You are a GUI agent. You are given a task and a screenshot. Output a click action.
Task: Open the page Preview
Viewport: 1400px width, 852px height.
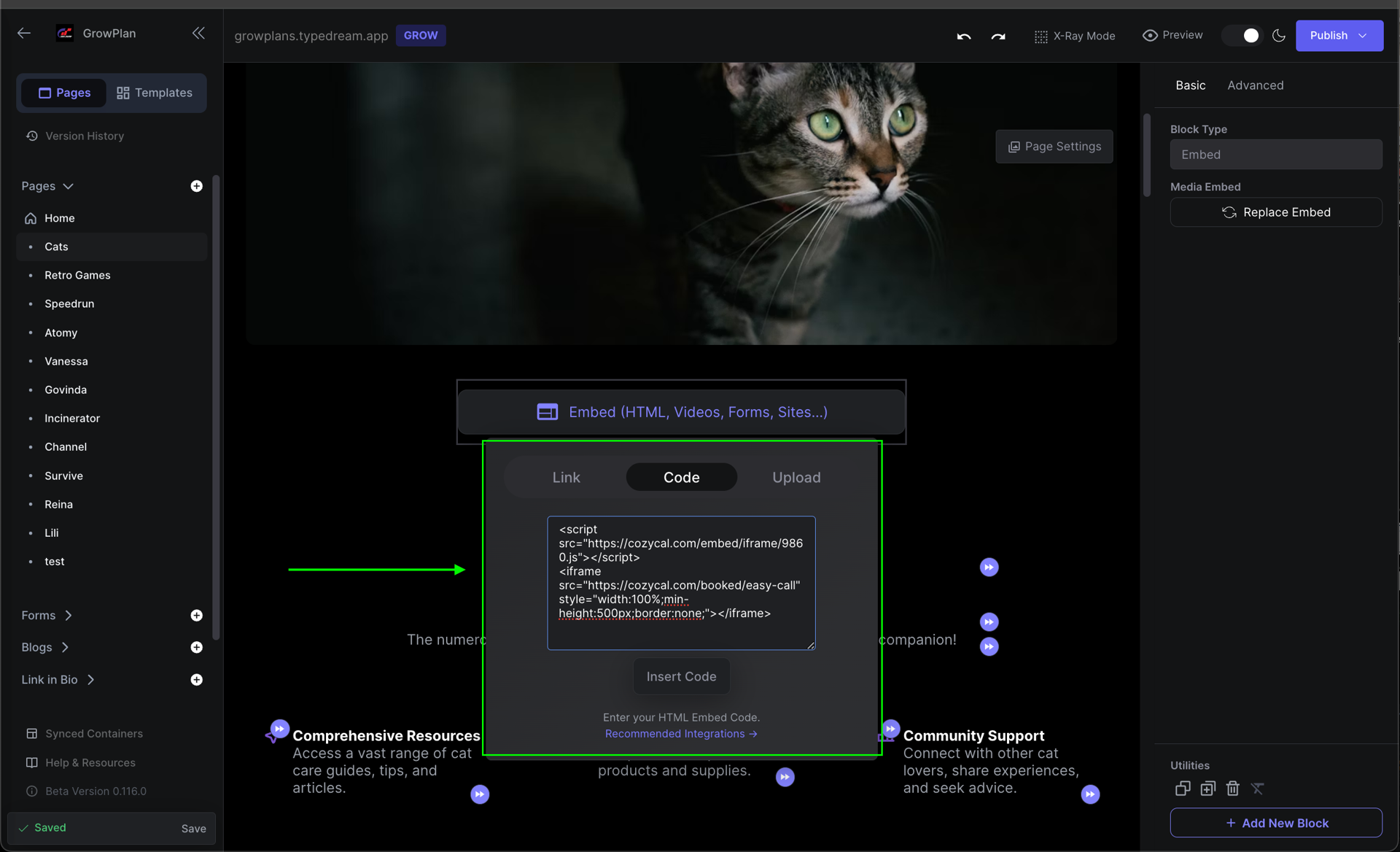tap(1172, 35)
